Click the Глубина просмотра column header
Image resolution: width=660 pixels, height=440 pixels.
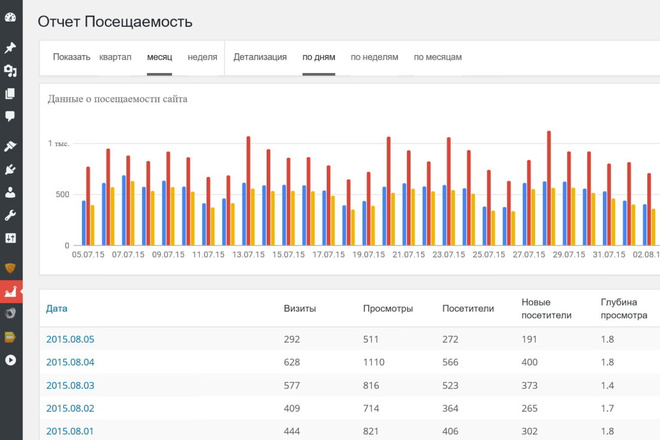coord(624,309)
